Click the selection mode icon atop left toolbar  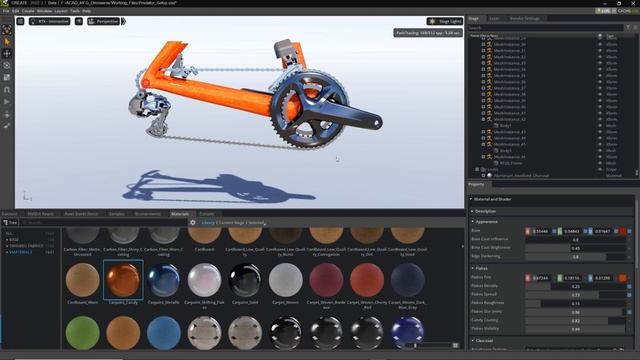click(x=7, y=29)
